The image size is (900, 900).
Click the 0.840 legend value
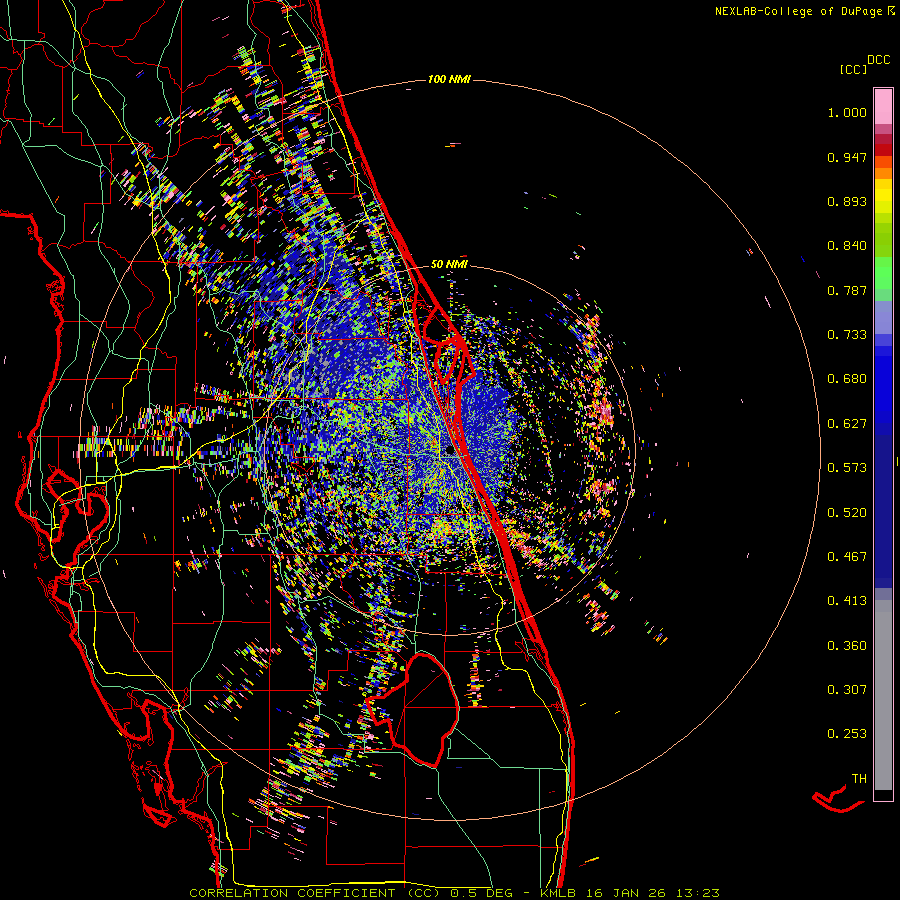point(847,246)
